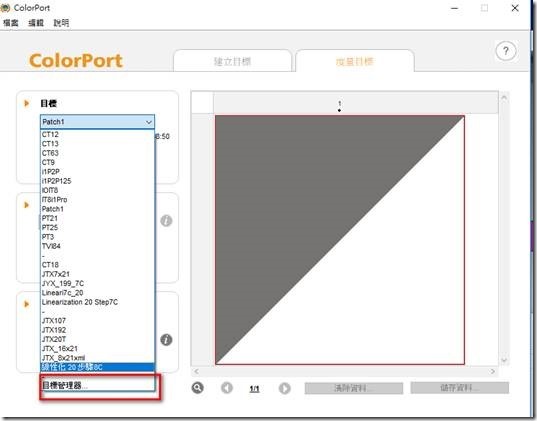Expand the third panel orange arrow
Screen dimensions: 537x421
point(26,304)
